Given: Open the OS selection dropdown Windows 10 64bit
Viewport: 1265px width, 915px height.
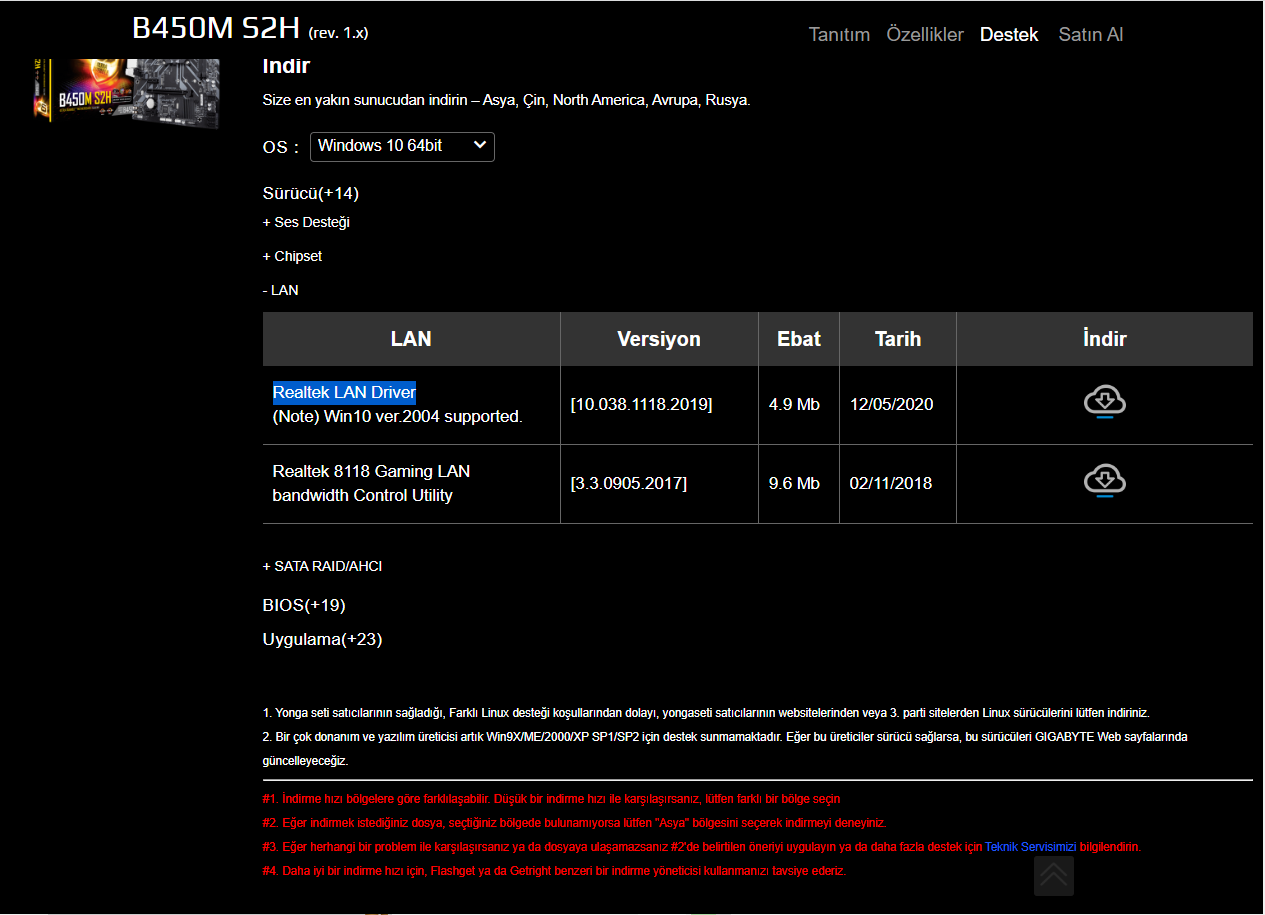Looking at the screenshot, I should pyautogui.click(x=402, y=146).
